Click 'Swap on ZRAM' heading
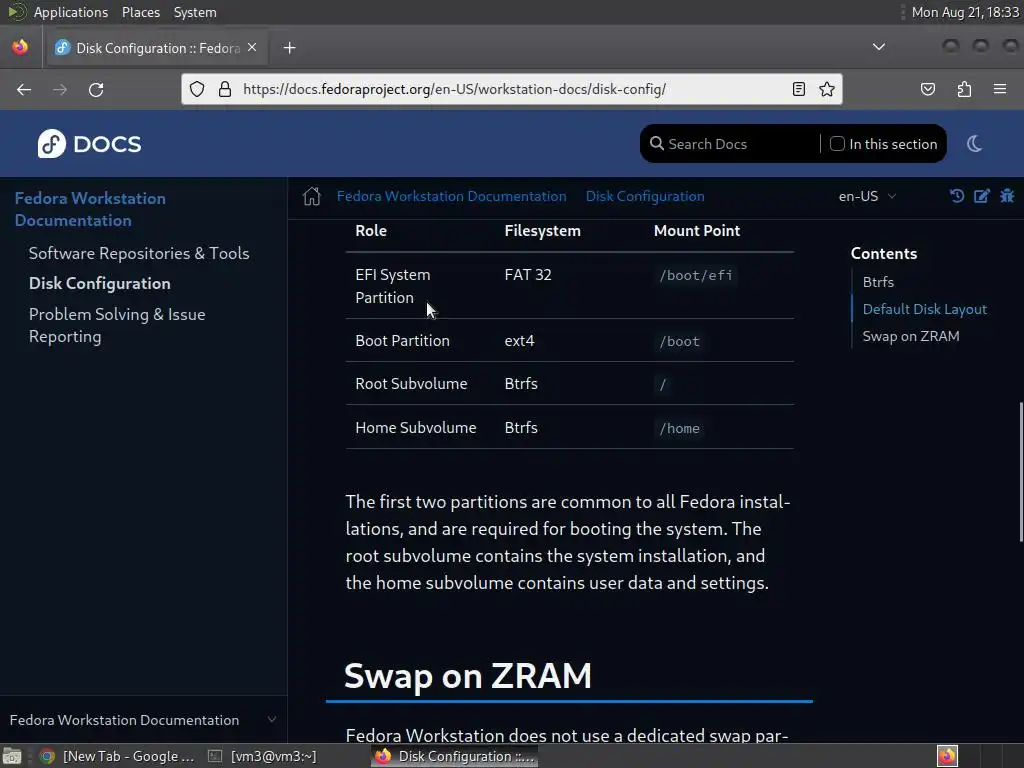 point(468,675)
